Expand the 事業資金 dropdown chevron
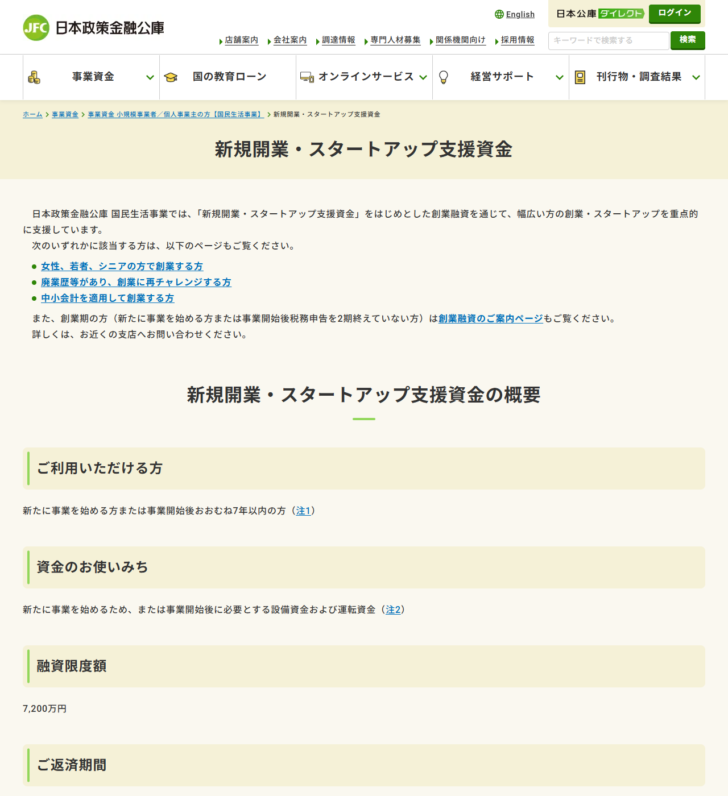Screen dimensions: 728x796 click(x=150, y=78)
